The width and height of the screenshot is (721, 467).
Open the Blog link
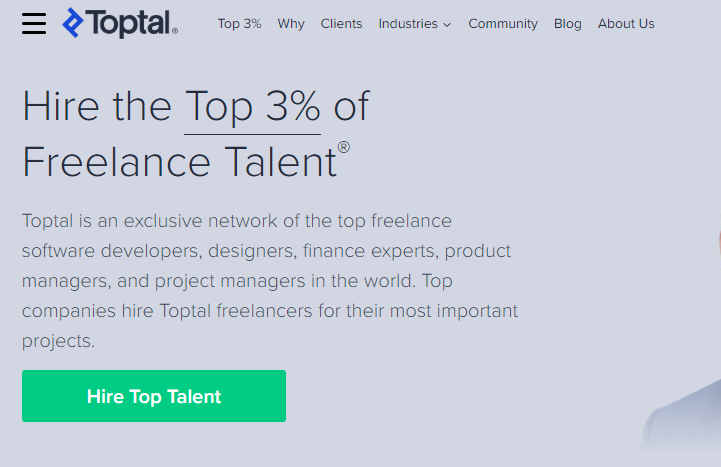567,24
